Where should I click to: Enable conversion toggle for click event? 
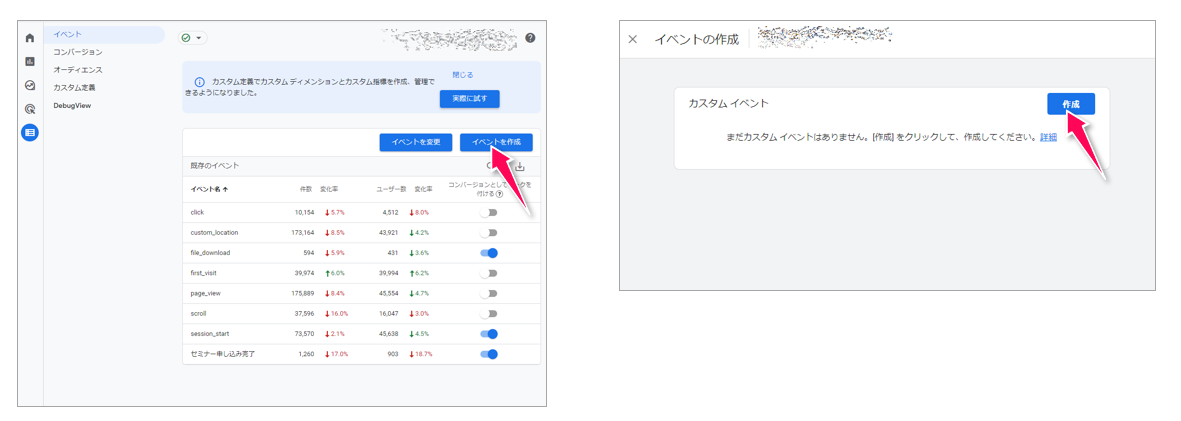pyautogui.click(x=488, y=213)
